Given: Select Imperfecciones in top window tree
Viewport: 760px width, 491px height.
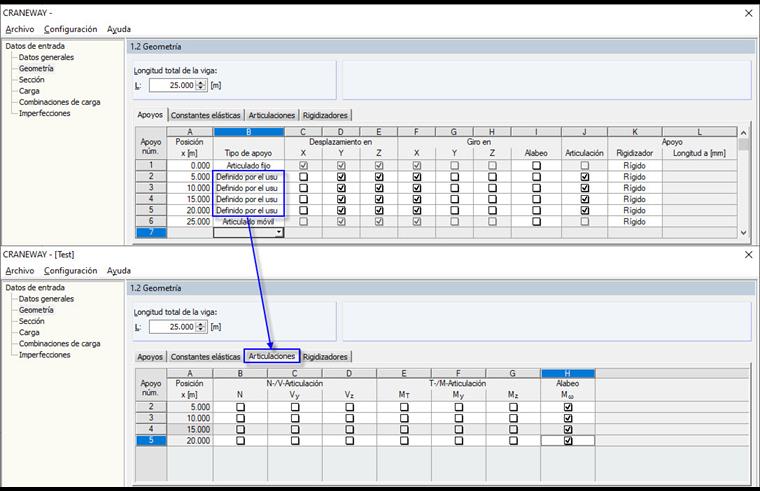Looking at the screenshot, I should (45, 113).
